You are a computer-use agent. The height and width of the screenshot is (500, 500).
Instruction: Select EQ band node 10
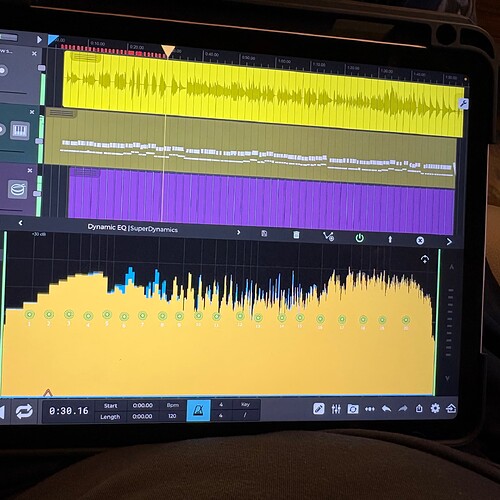point(198,315)
